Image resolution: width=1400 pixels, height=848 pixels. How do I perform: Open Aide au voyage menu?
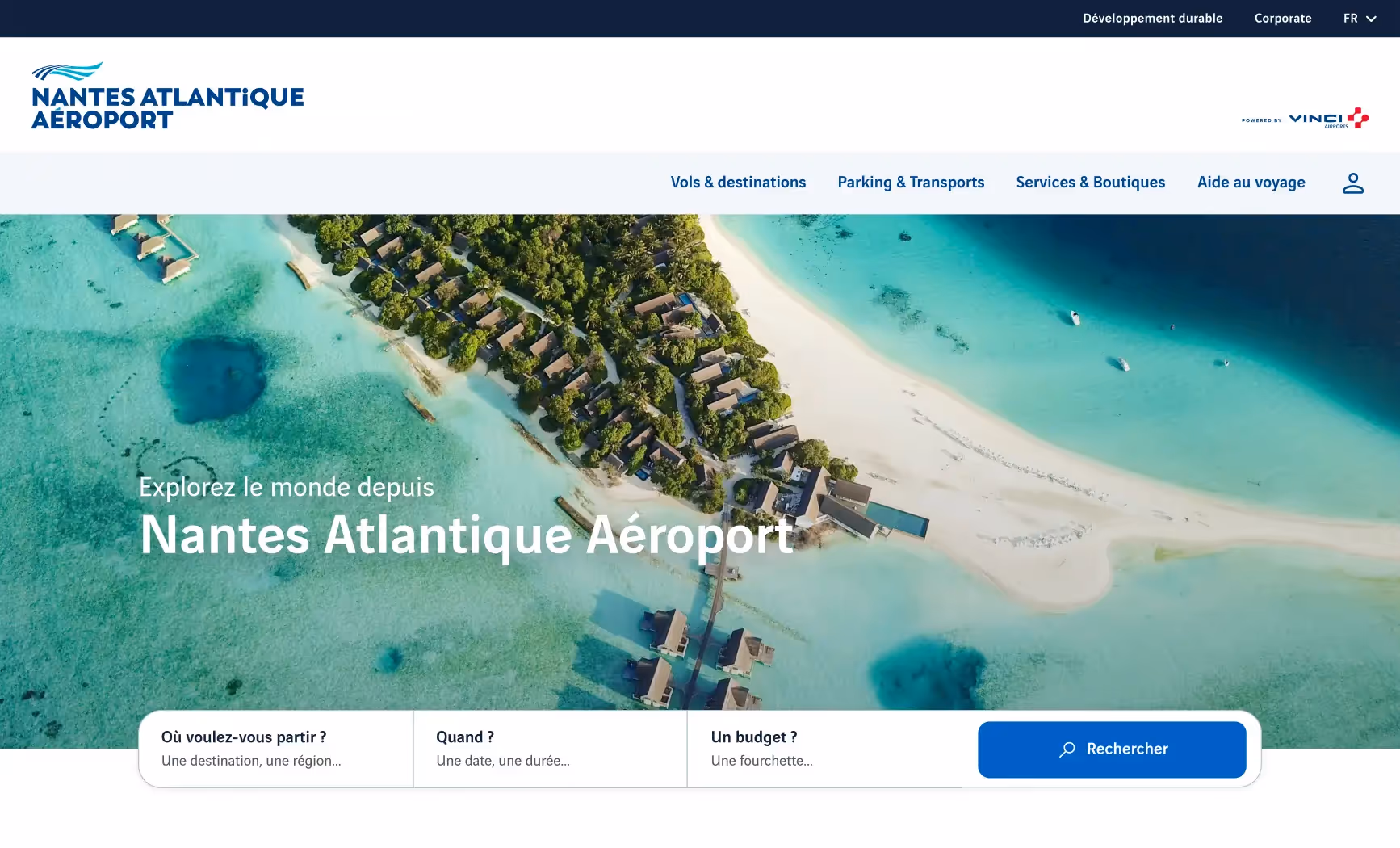coord(1251,183)
